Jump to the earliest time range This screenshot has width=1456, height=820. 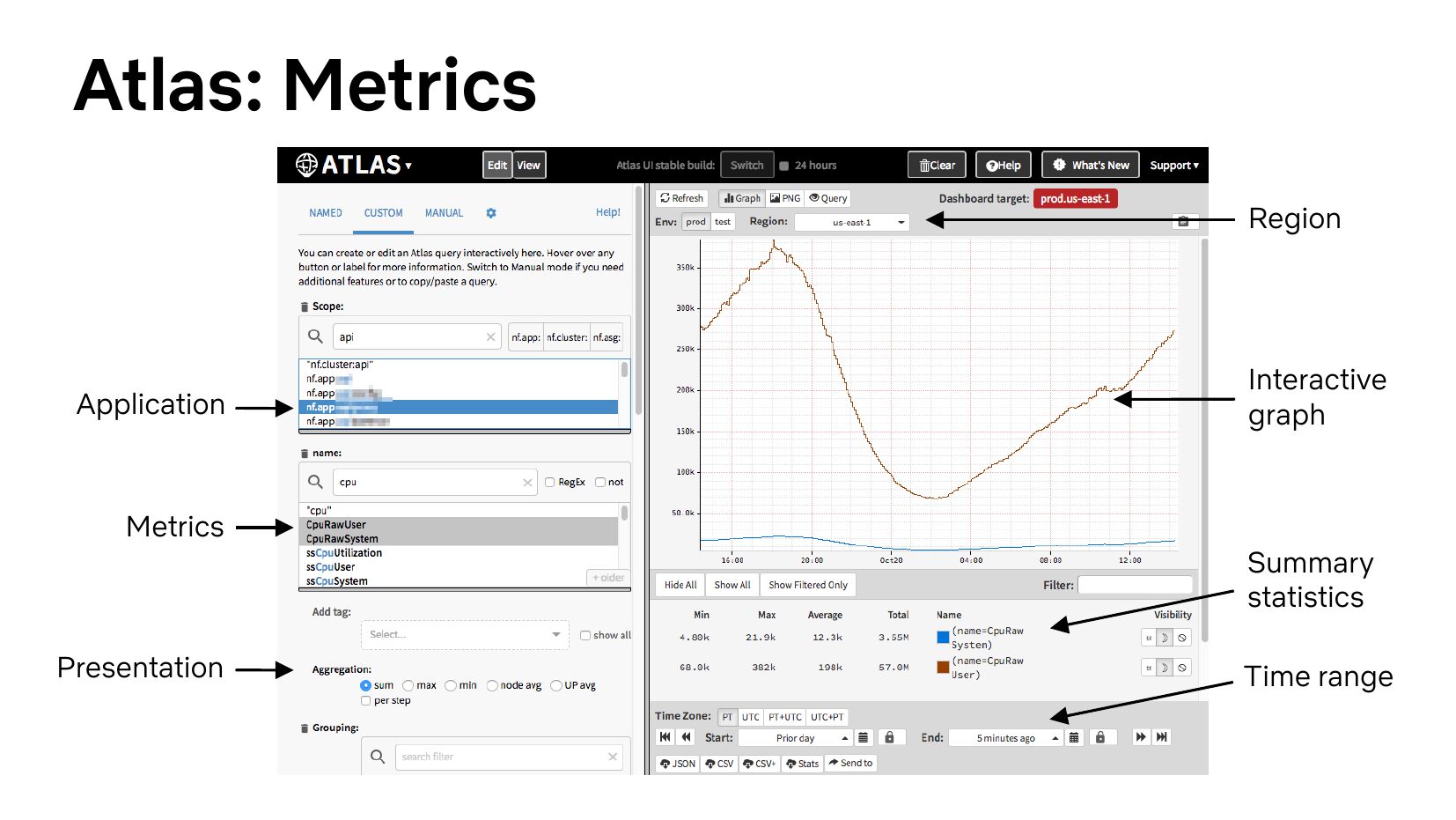click(x=665, y=737)
